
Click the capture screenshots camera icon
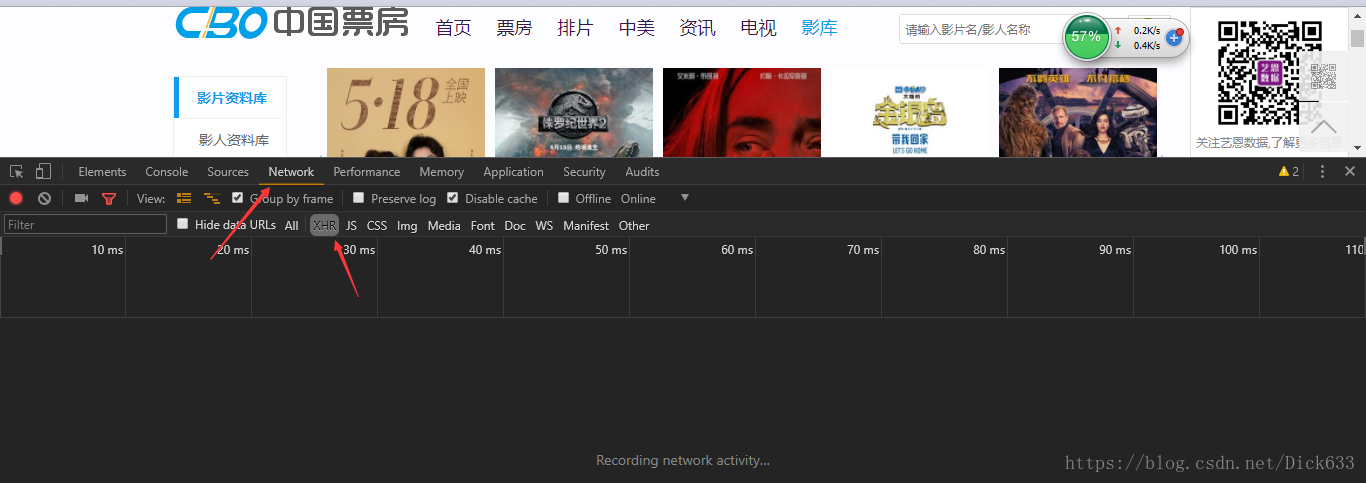[x=82, y=198]
